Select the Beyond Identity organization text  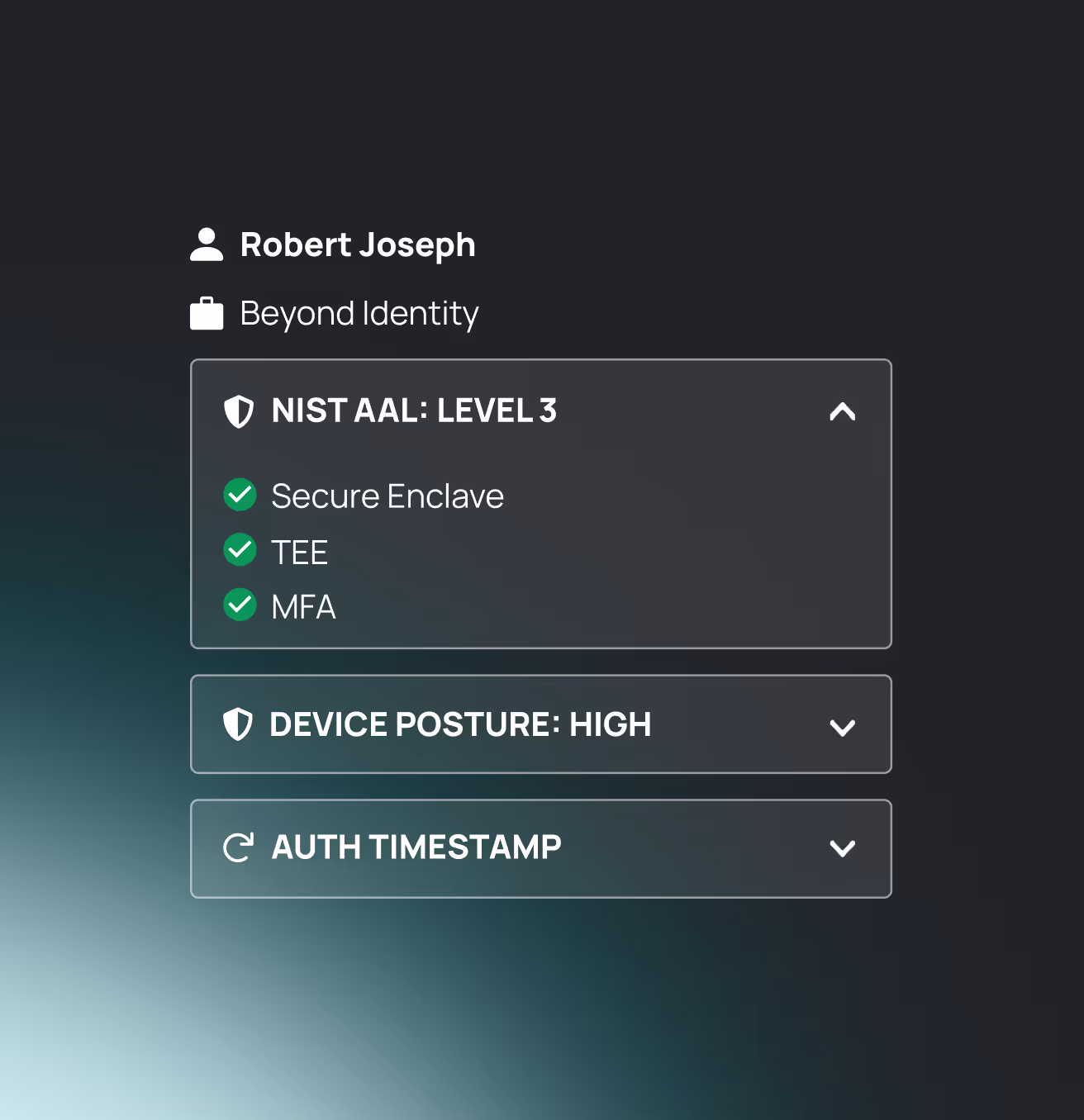359,314
